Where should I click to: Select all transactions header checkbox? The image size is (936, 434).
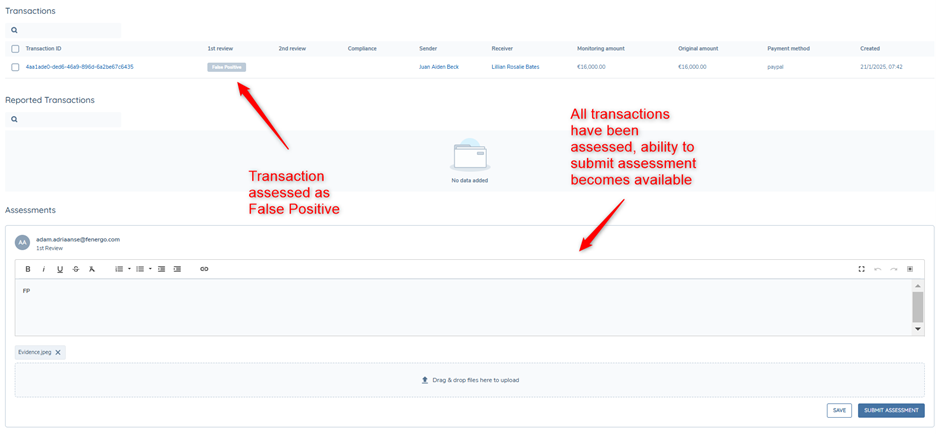coord(15,49)
